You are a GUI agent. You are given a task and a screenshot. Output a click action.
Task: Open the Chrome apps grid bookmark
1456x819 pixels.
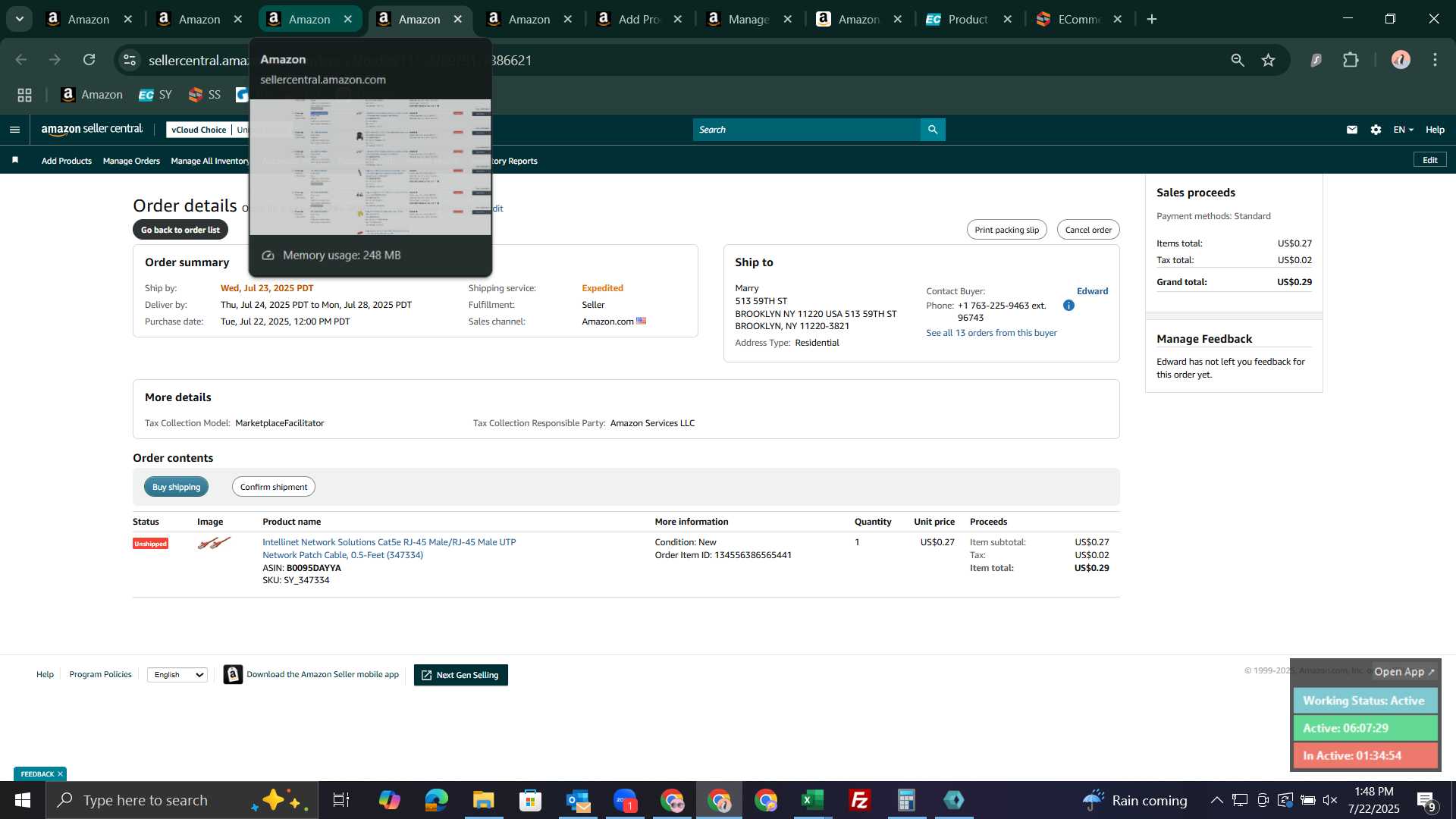pyautogui.click(x=24, y=95)
